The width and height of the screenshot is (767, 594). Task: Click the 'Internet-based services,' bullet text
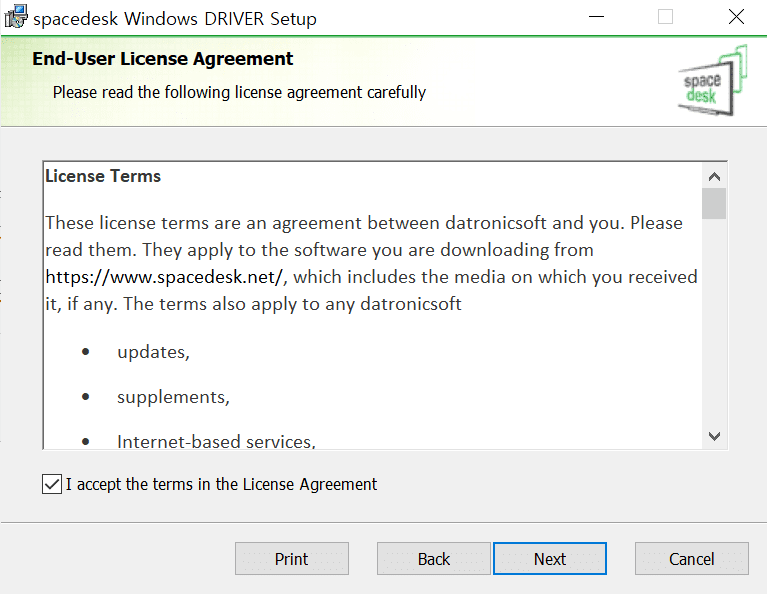click(216, 441)
